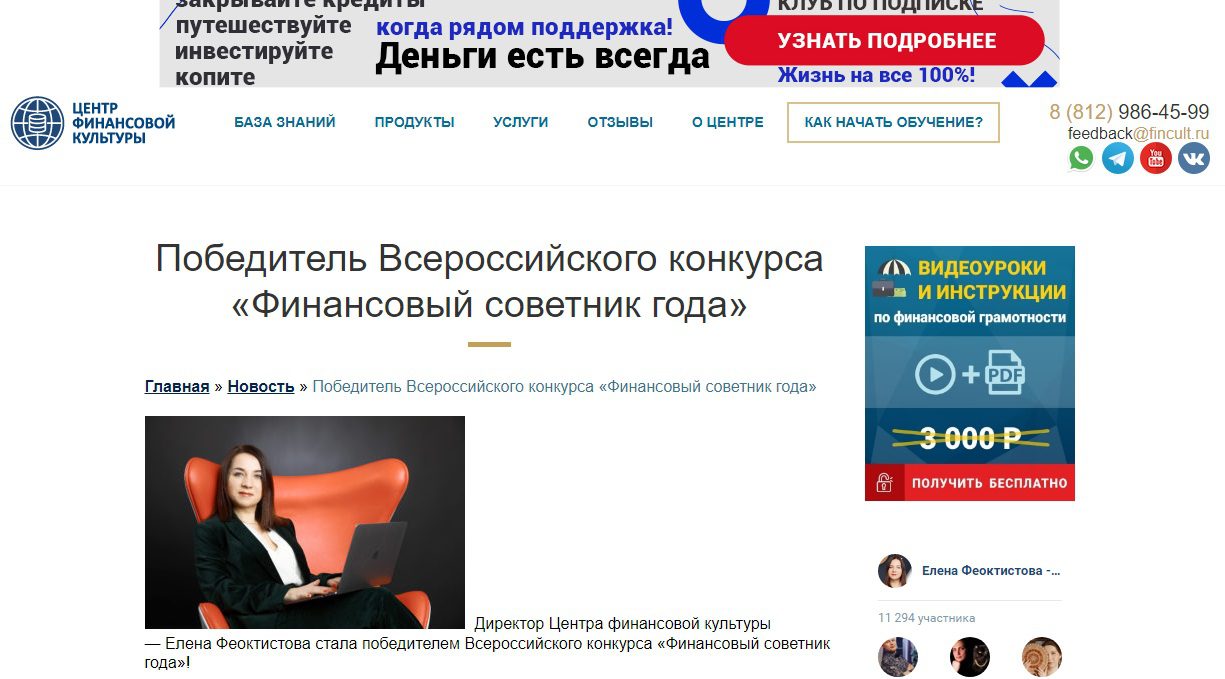Click the Как начать обучение? button
Screen dimensions: 1225x679
[893, 122]
